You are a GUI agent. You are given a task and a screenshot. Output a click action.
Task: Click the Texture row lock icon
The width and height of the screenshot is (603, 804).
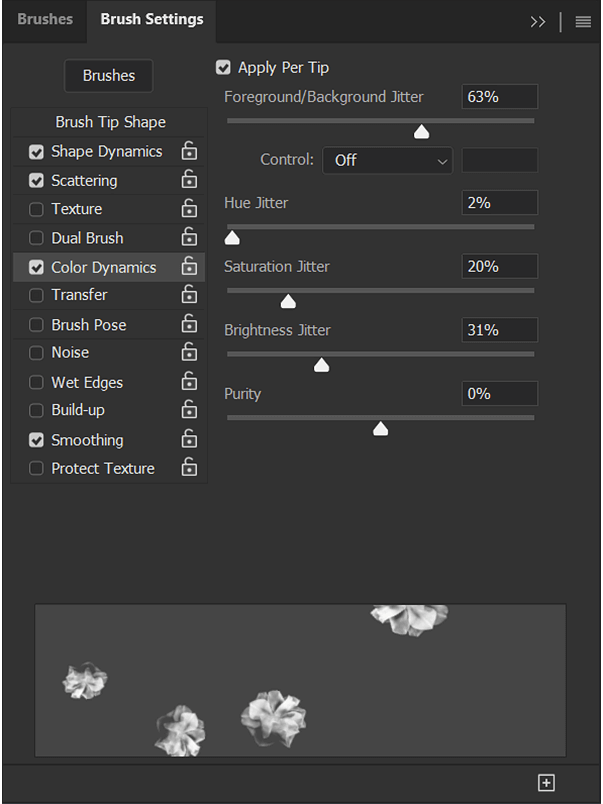(x=188, y=209)
